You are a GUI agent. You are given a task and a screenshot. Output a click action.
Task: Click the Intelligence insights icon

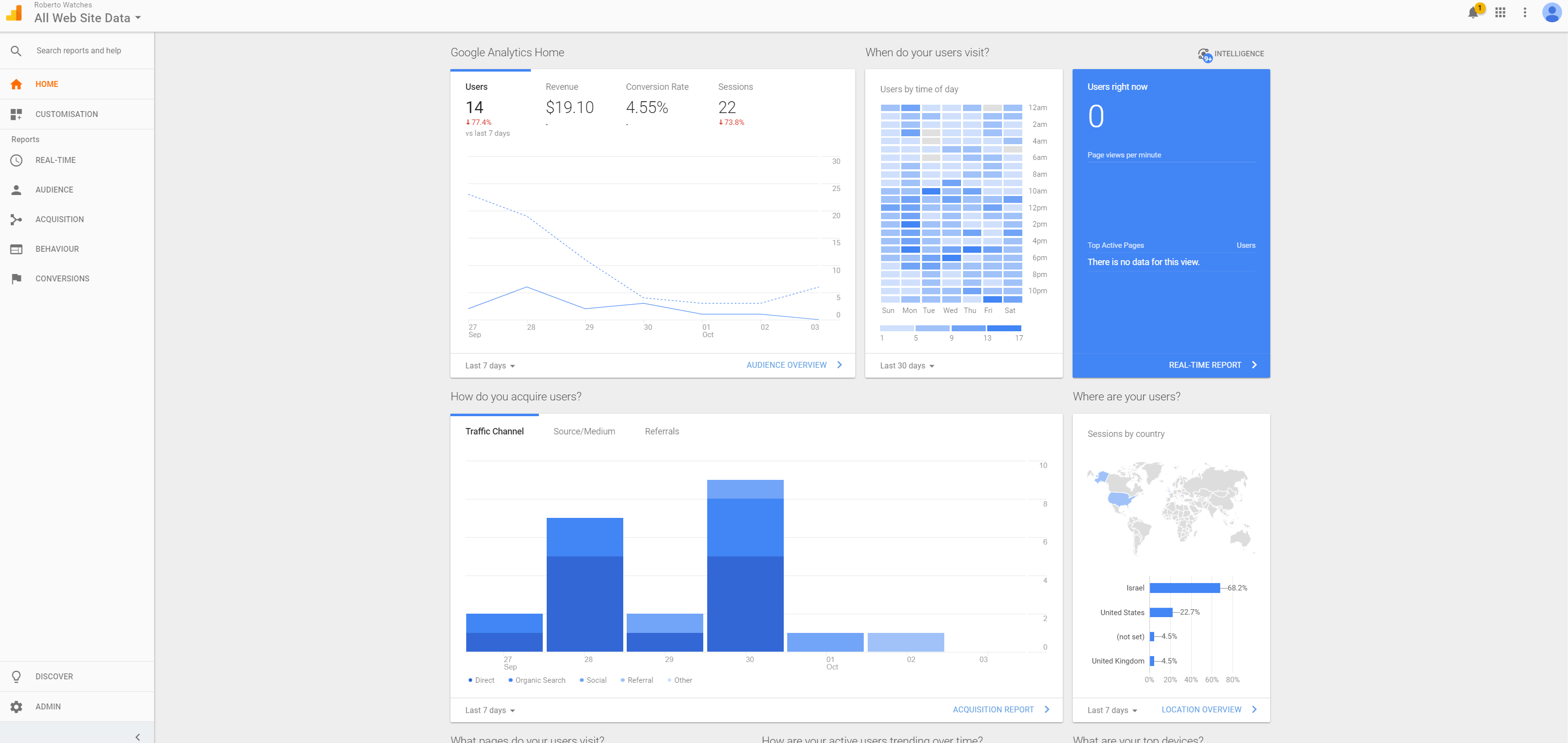[x=1205, y=55]
